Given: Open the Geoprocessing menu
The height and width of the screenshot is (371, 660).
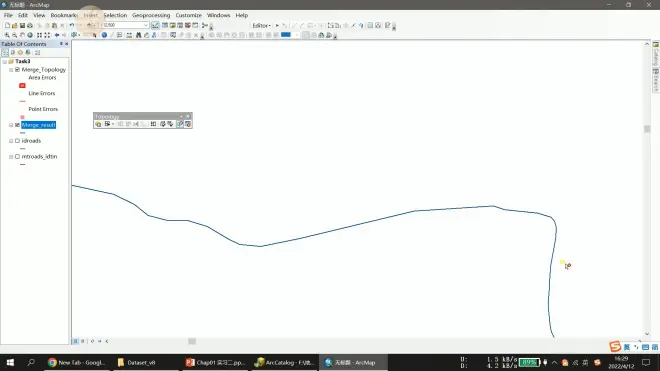Looking at the screenshot, I should [x=151, y=15].
